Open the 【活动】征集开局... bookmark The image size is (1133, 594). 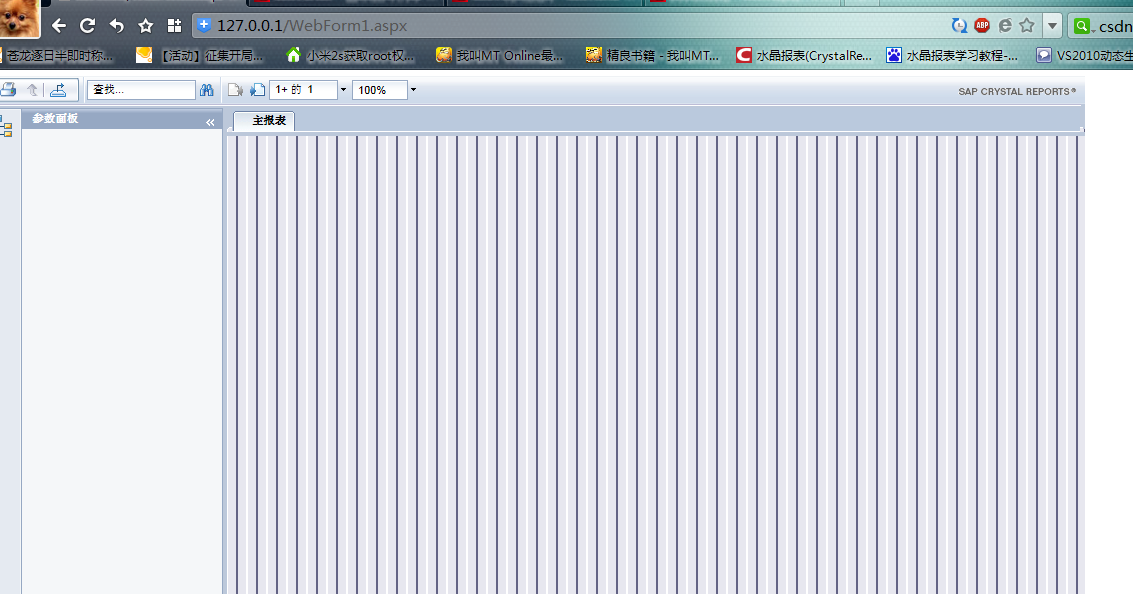(x=200, y=55)
